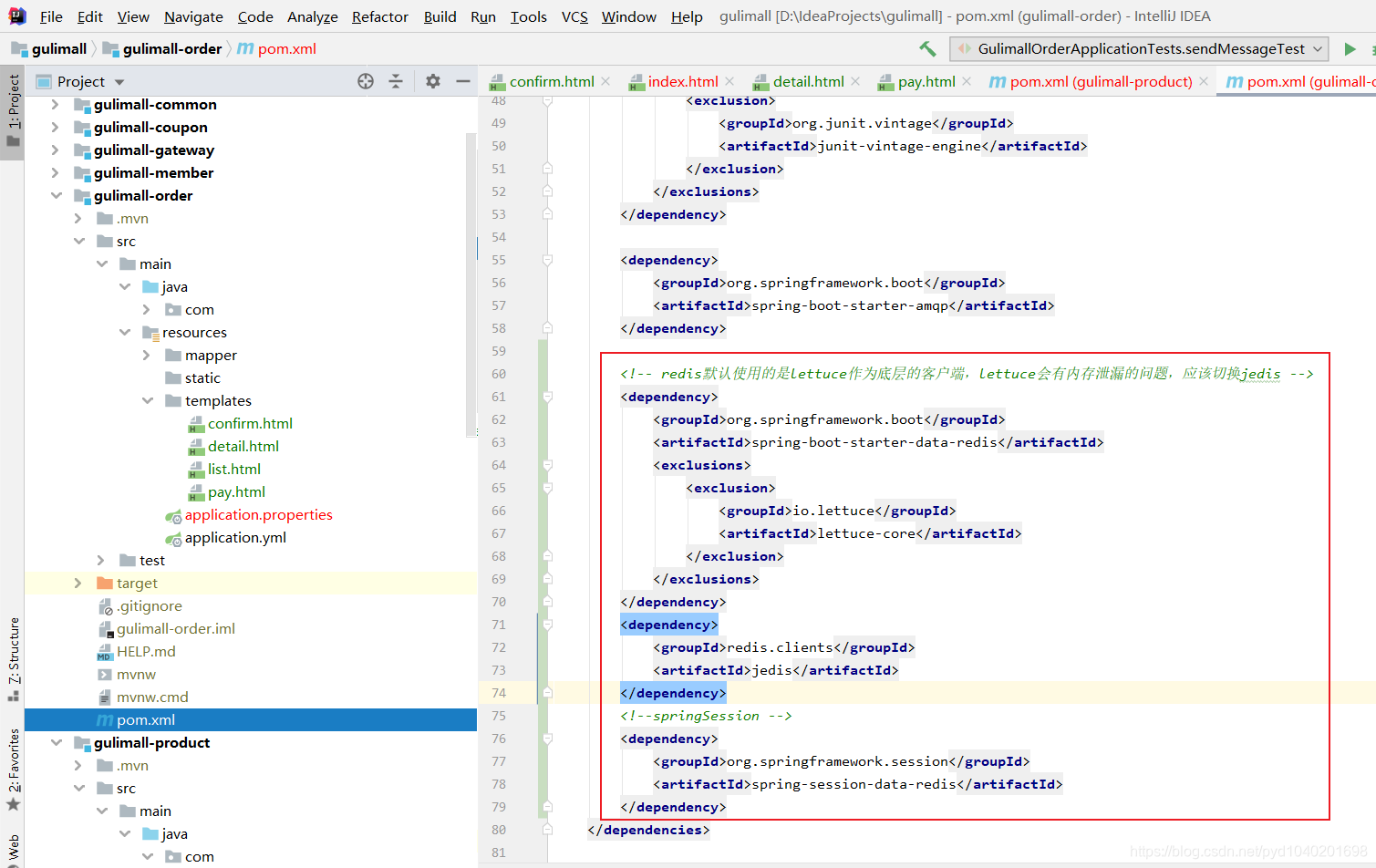The height and width of the screenshot is (868, 1376).
Task: Click fold toggle at line 64 exclusions
Action: [x=547, y=465]
